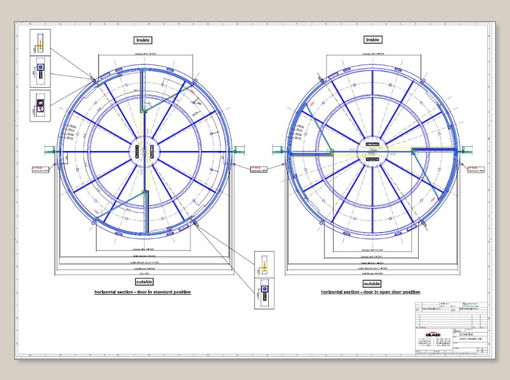Viewport: 510px width, 380px height.
Task: Click the top detail thumbnail at upper left
Action: pos(40,42)
